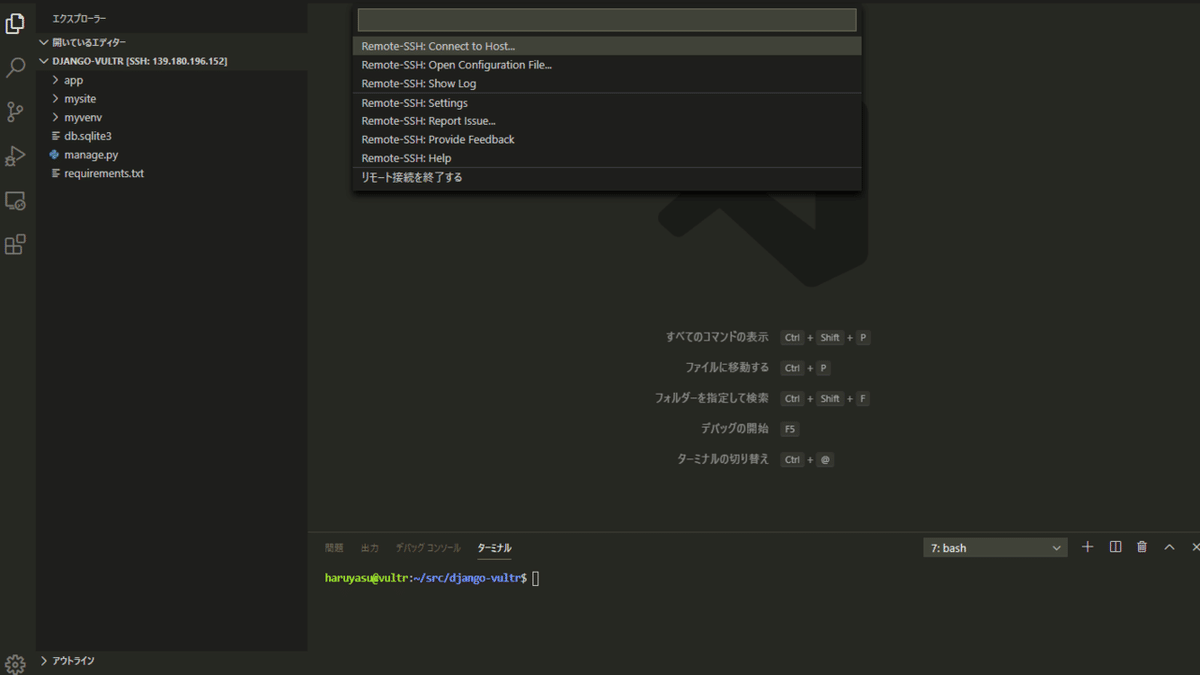The width and height of the screenshot is (1200, 675).
Task: Click the ターミナルの切り替え hint text
Action: point(723,459)
